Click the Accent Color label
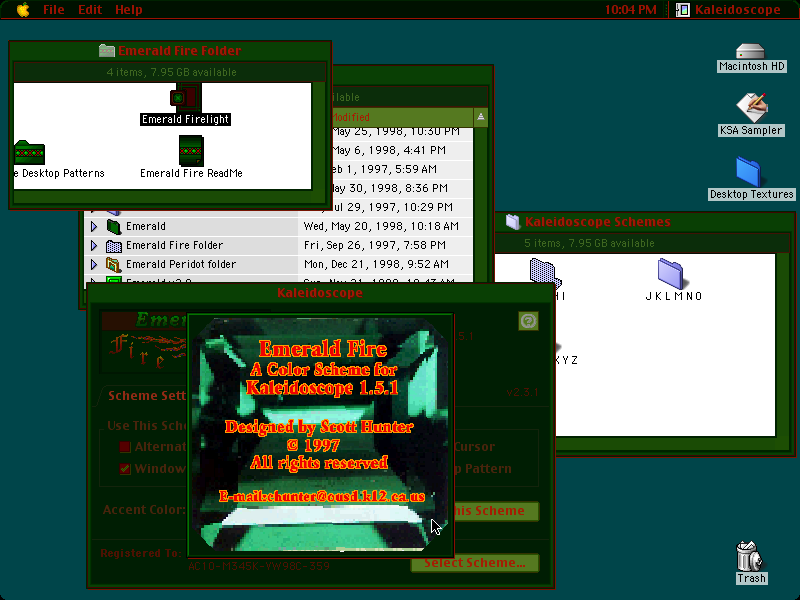This screenshot has width=800, height=600. (143, 510)
